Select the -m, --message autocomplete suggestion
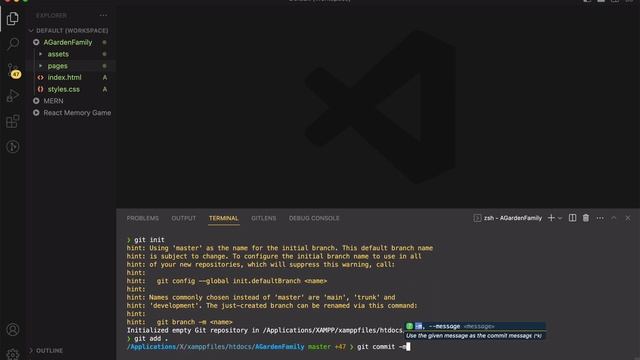This screenshot has height=360, width=640. 475,326
